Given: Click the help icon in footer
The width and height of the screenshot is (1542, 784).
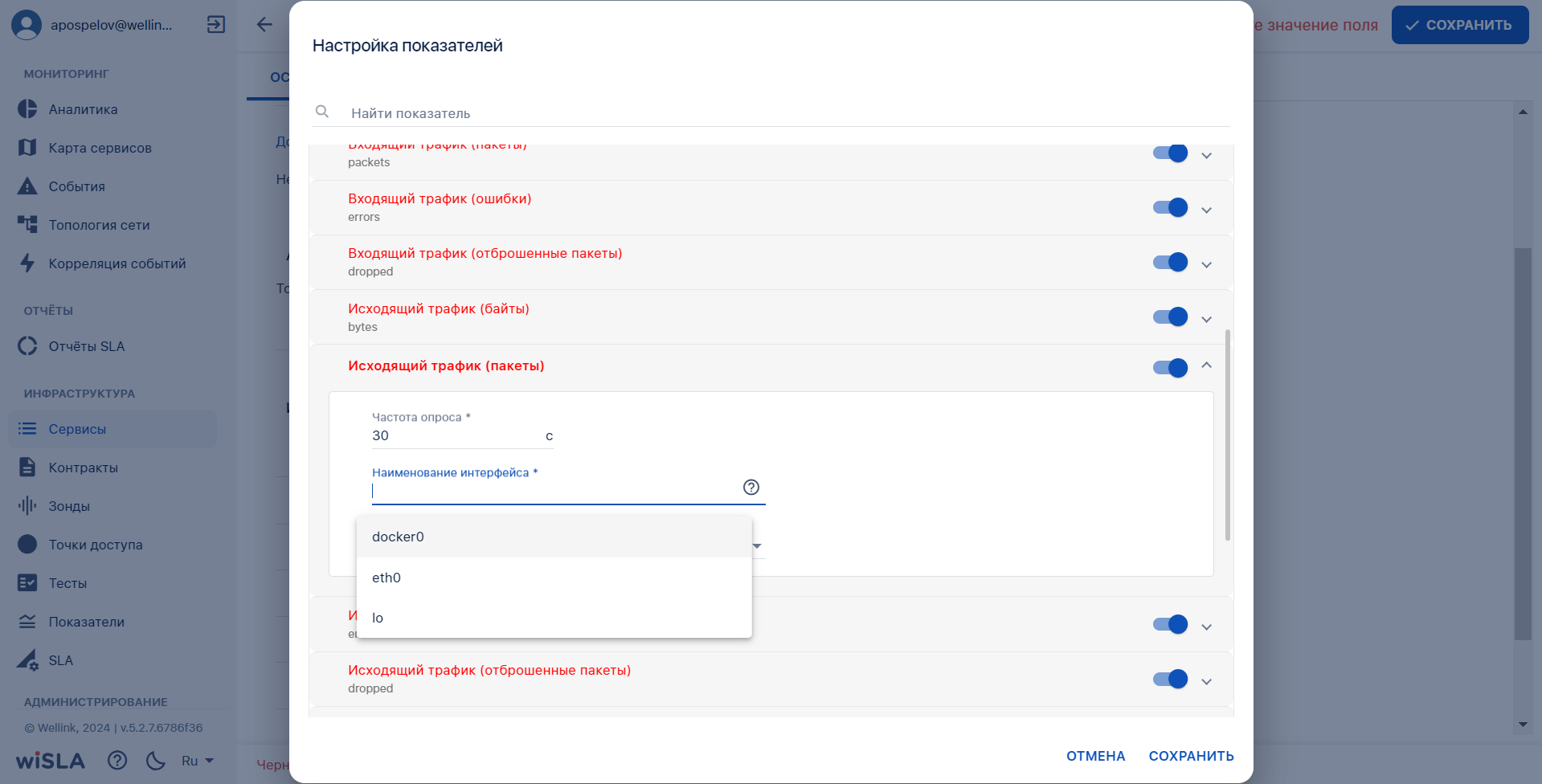Looking at the screenshot, I should pos(117,760).
